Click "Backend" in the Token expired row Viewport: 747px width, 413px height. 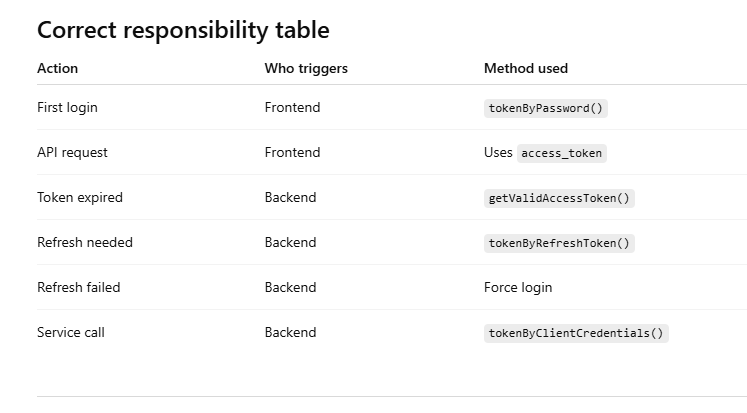pos(290,197)
